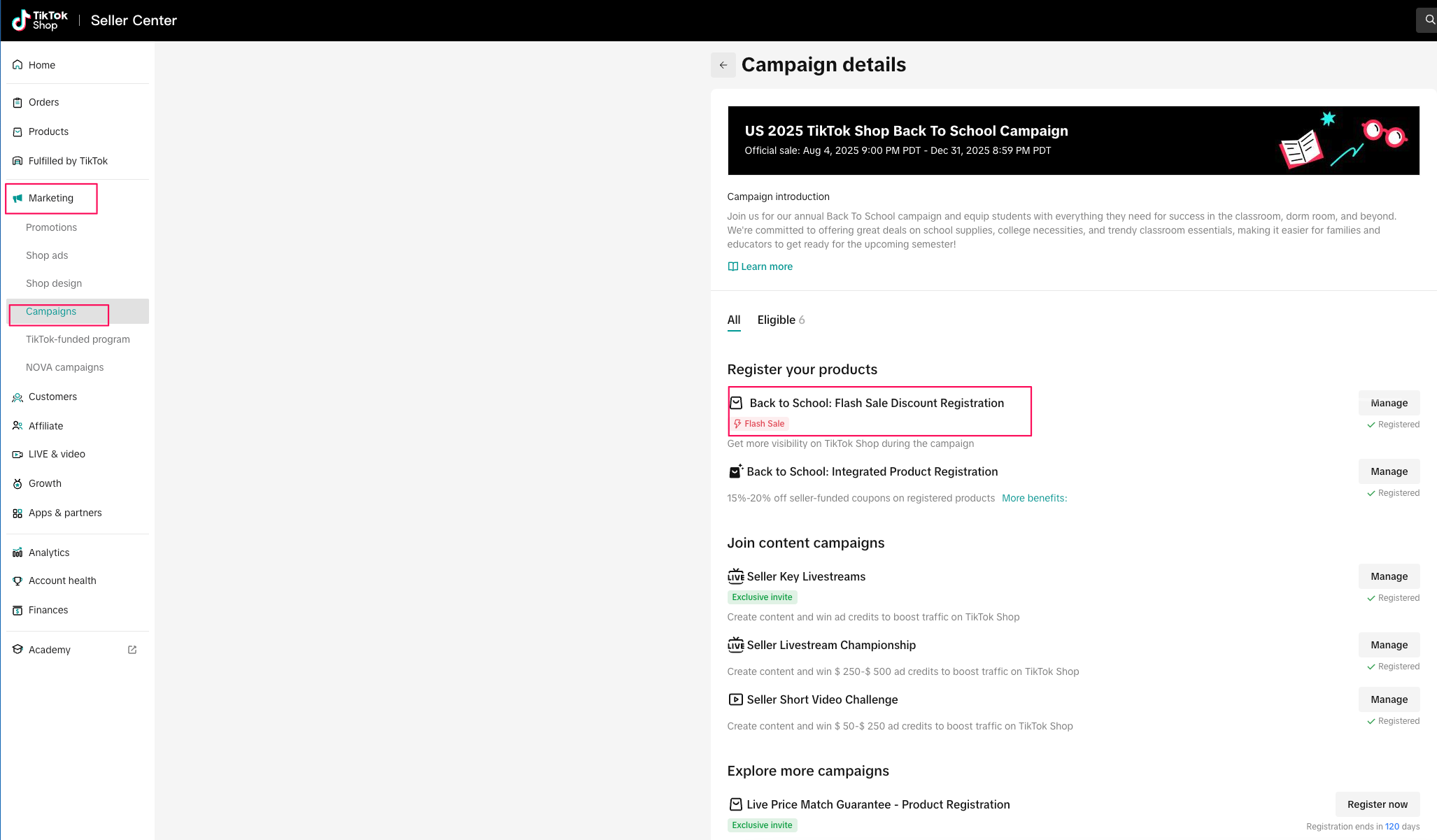Viewport: 1437px width, 840px height.
Task: Click Manage for Seller Short Video Challenge
Action: [x=1389, y=699]
